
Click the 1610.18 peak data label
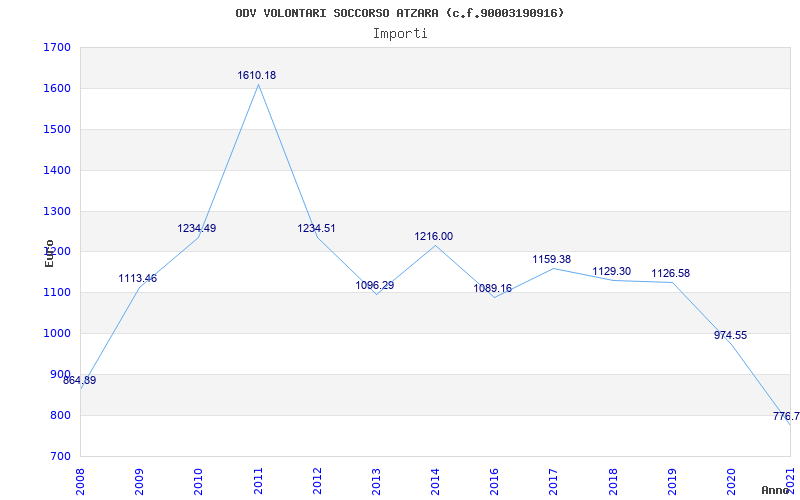(257, 75)
